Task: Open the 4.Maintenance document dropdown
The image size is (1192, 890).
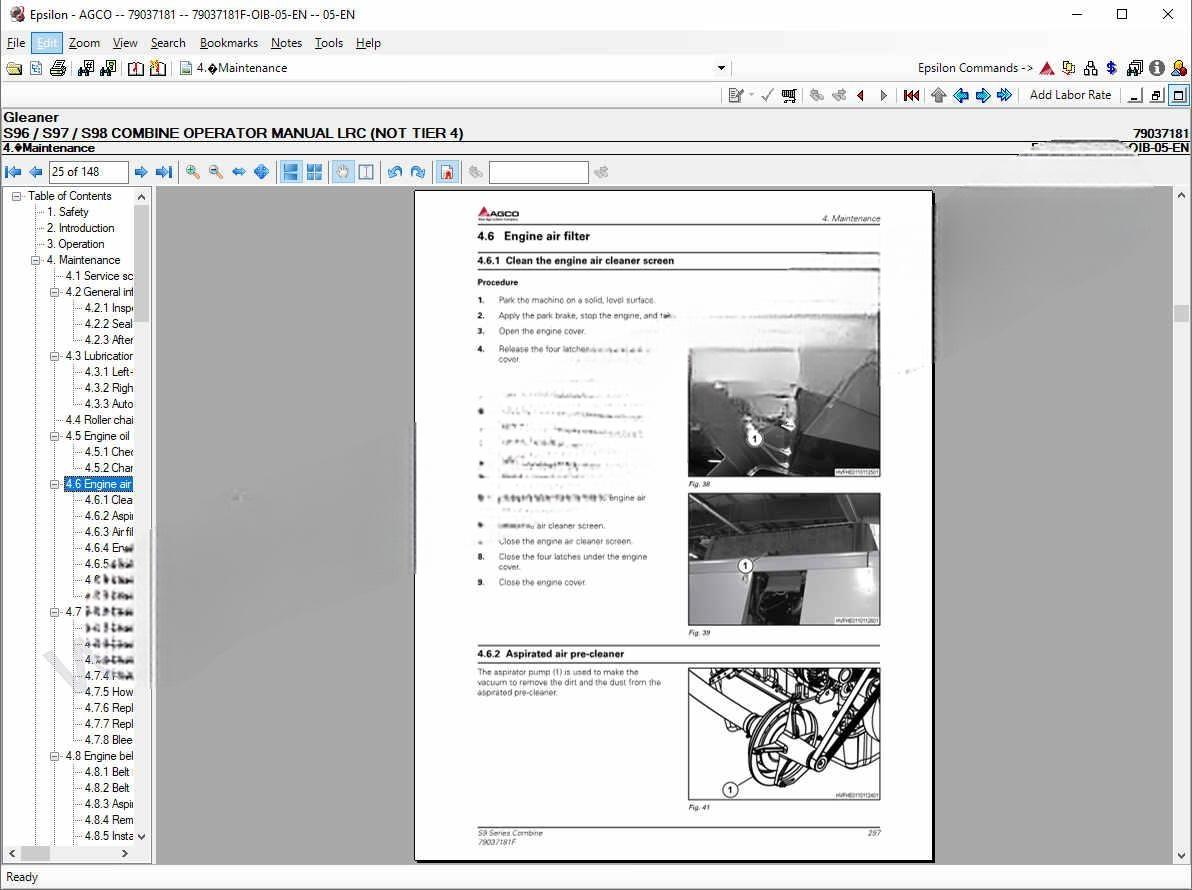Action: pos(721,68)
